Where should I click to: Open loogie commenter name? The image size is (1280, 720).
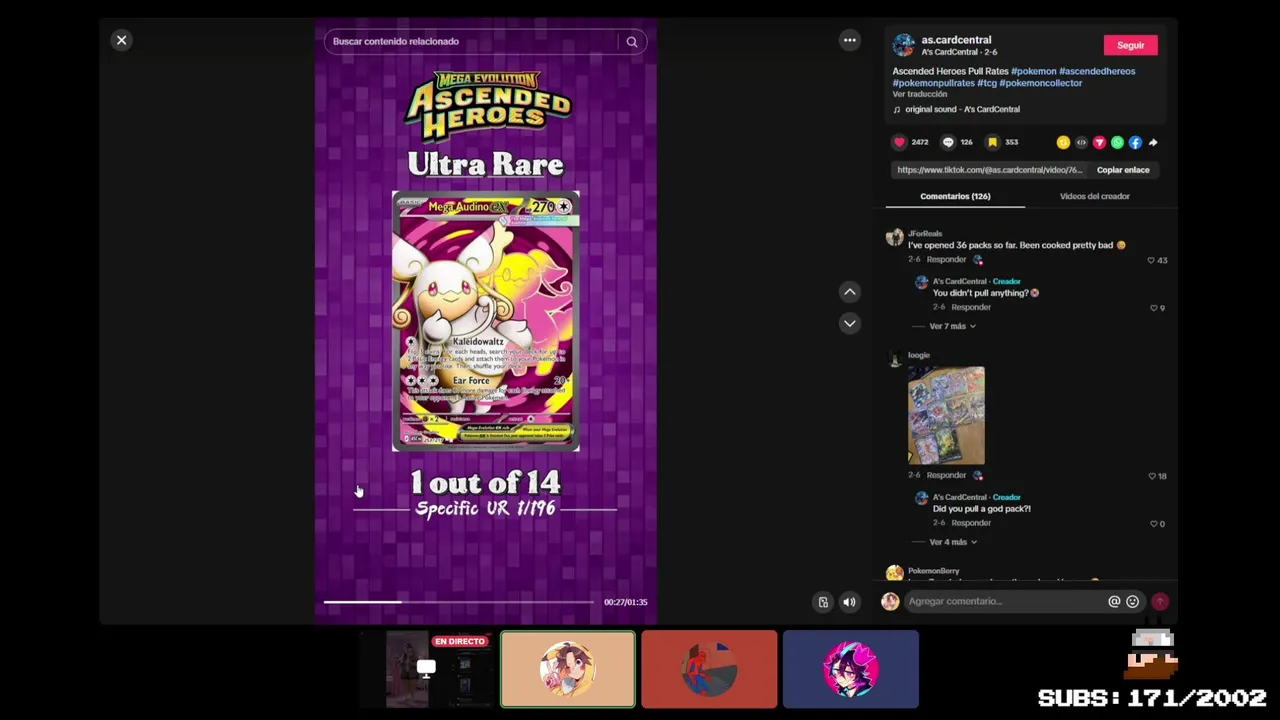click(x=919, y=355)
